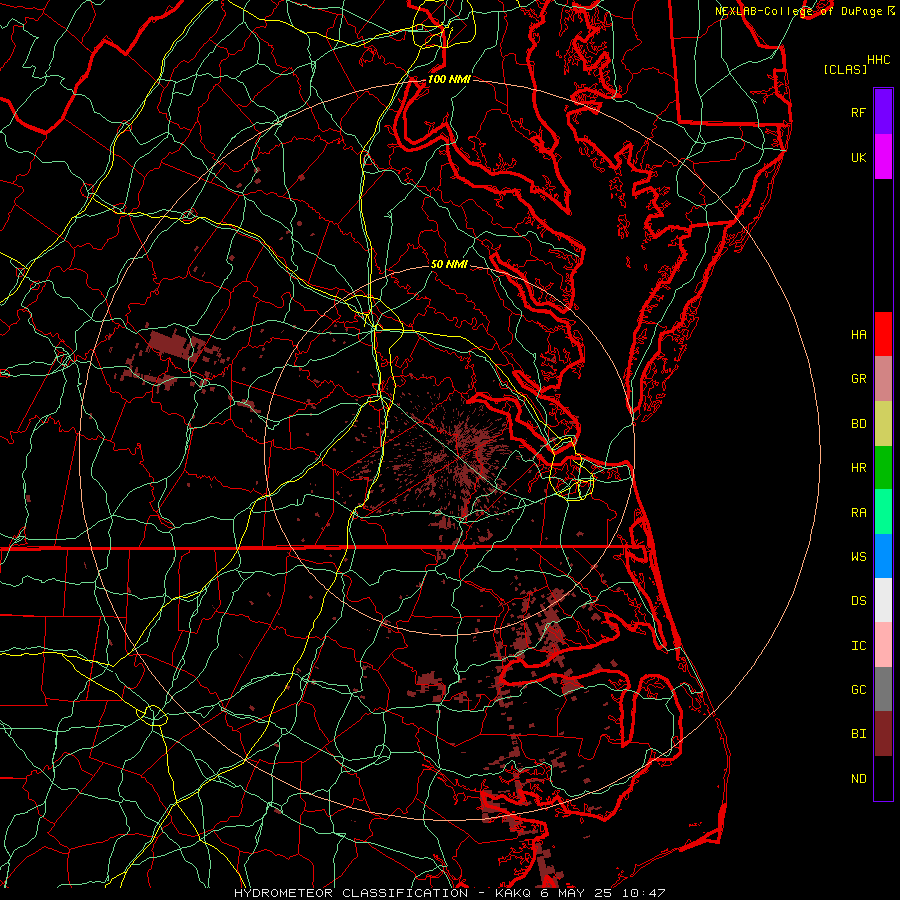Click the 6 MAY 25 date text
Viewport: 900px width, 900px height.
[x=576, y=893]
